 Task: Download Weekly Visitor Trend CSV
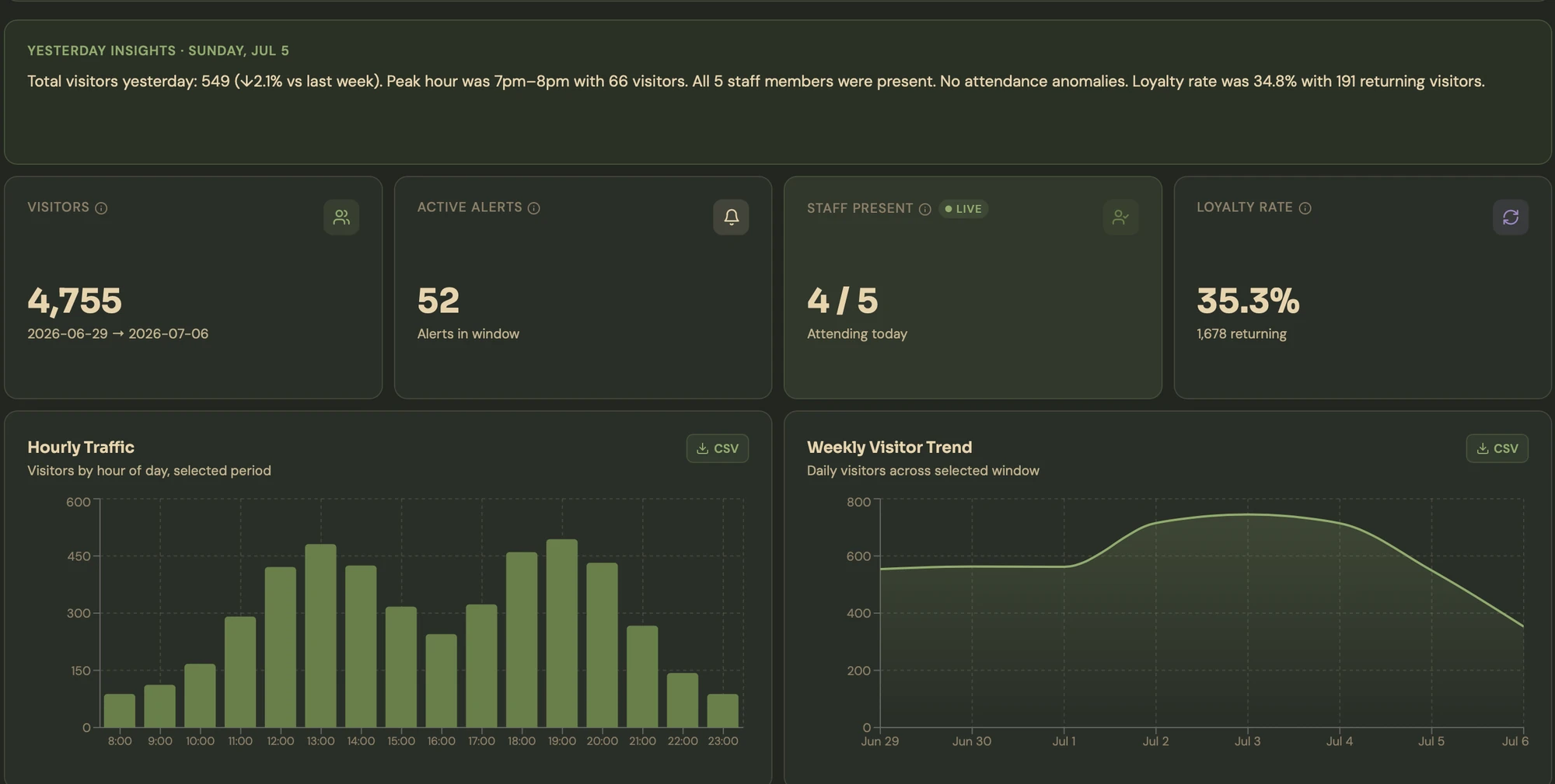tap(1497, 448)
